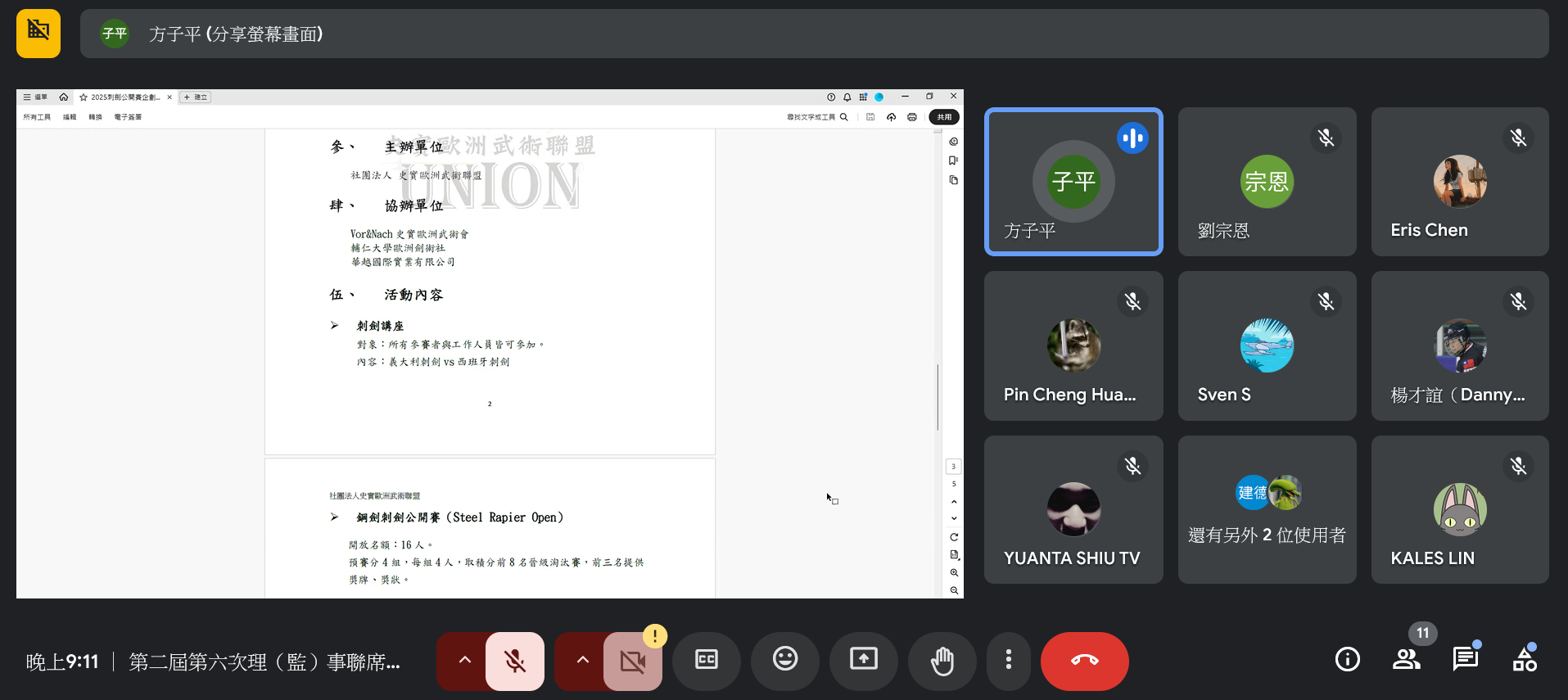This screenshot has height=700, width=1568.
Task: Open meeting details info
Action: point(1347,659)
